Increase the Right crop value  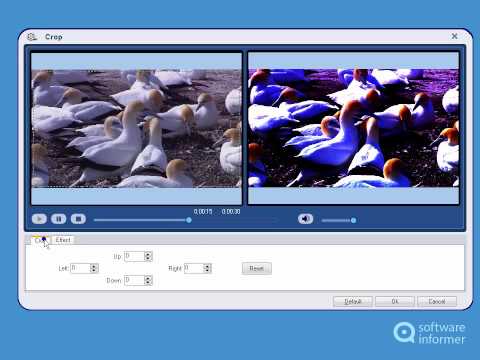pos(207,266)
